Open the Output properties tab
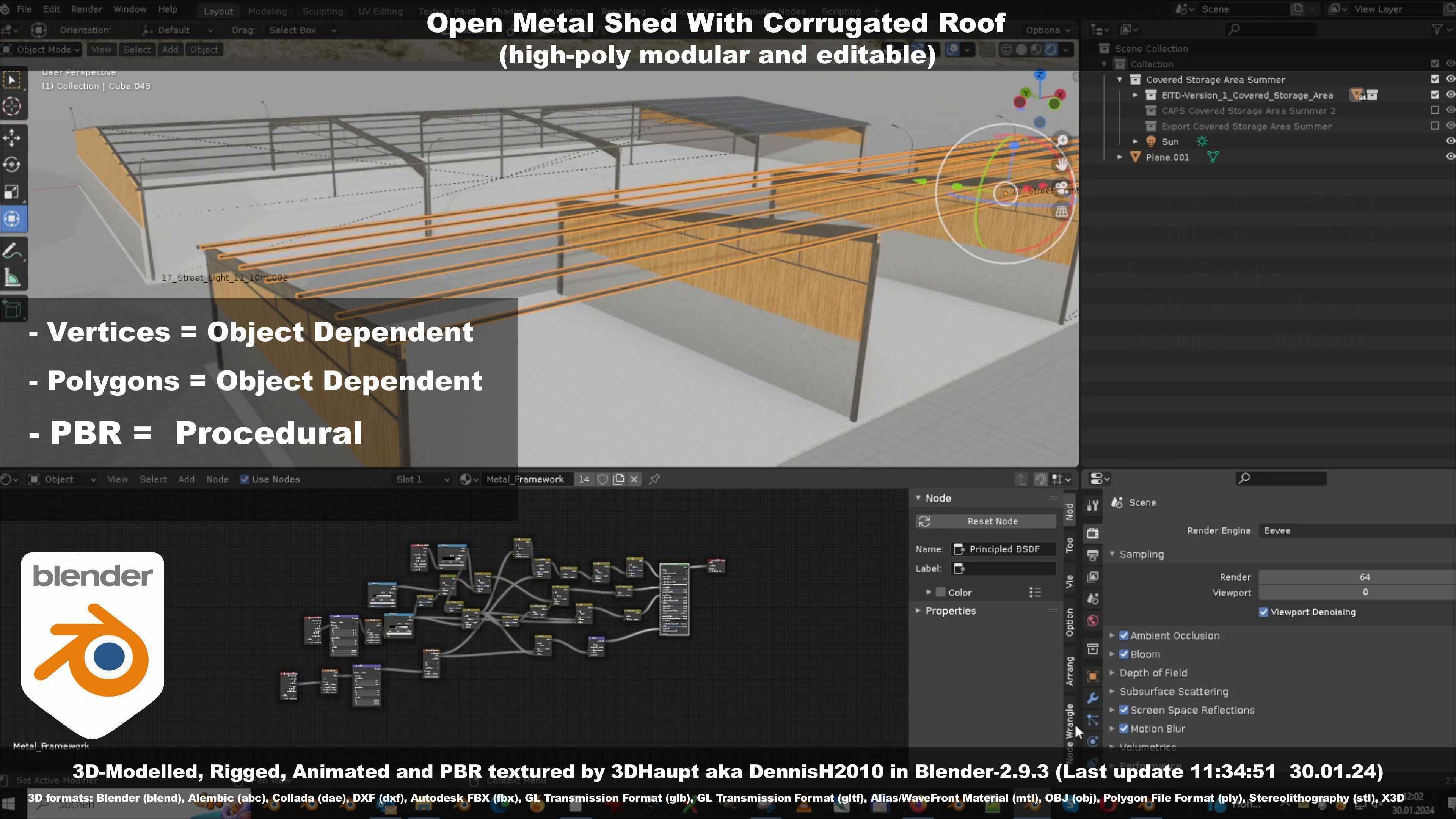1456x819 pixels. [1093, 555]
